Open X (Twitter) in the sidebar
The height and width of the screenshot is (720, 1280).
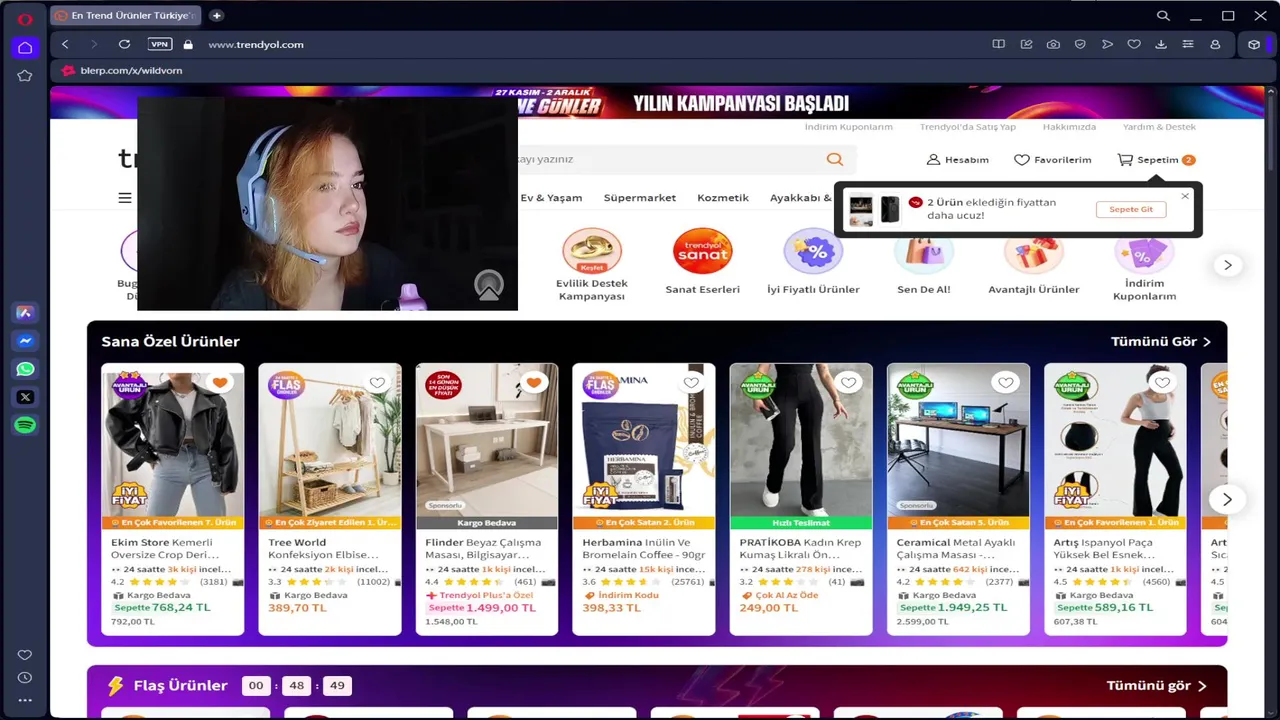point(25,397)
